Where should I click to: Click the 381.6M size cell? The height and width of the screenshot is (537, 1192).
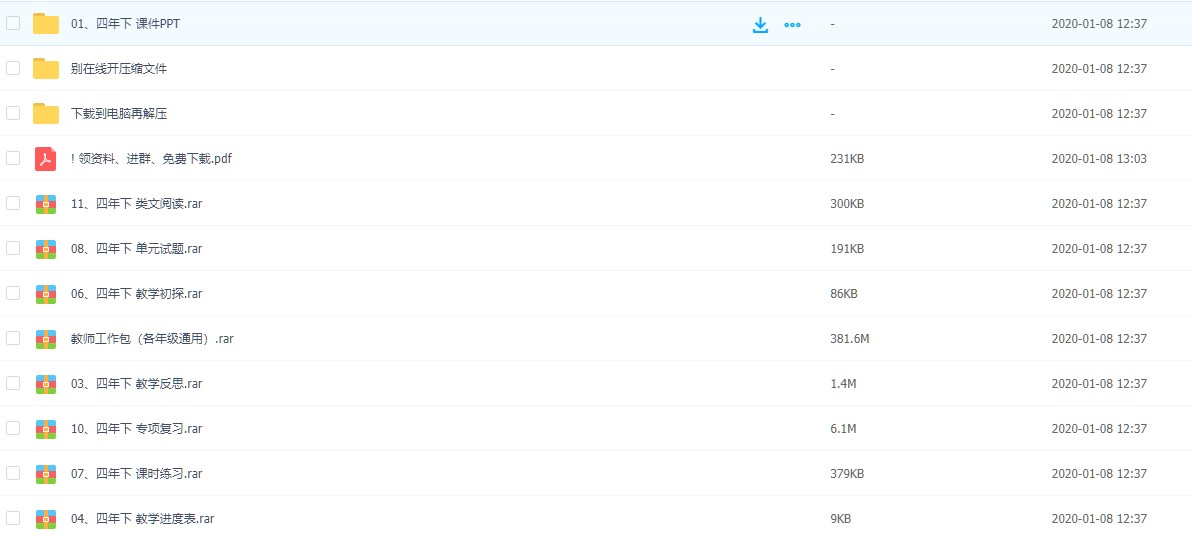(x=849, y=339)
